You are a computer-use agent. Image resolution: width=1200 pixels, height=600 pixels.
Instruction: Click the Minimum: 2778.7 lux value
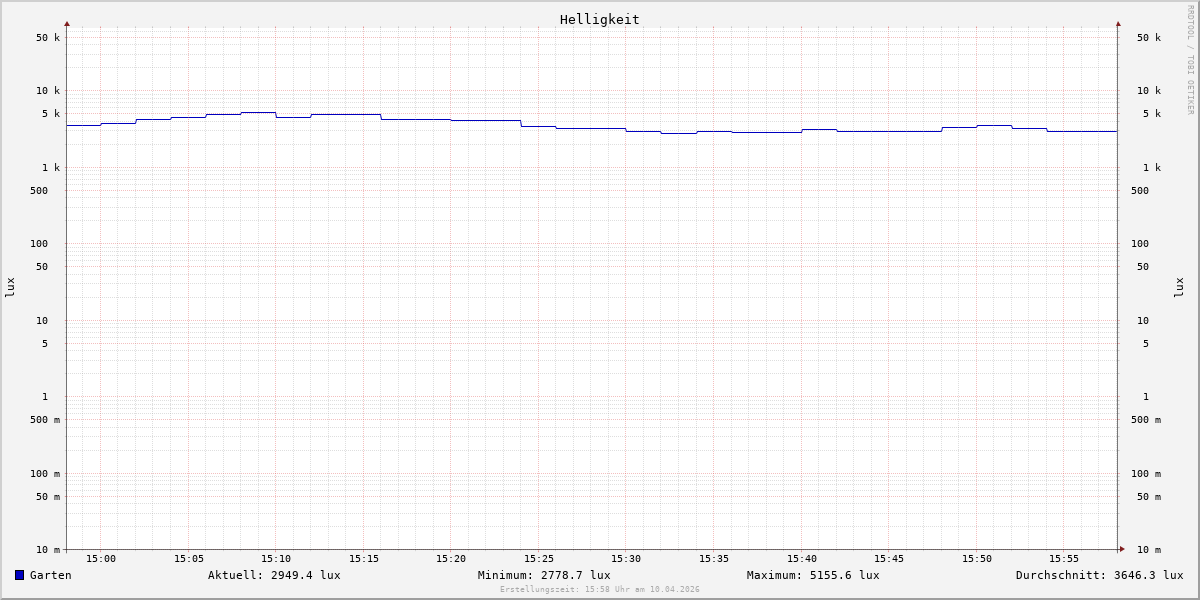[x=544, y=575]
